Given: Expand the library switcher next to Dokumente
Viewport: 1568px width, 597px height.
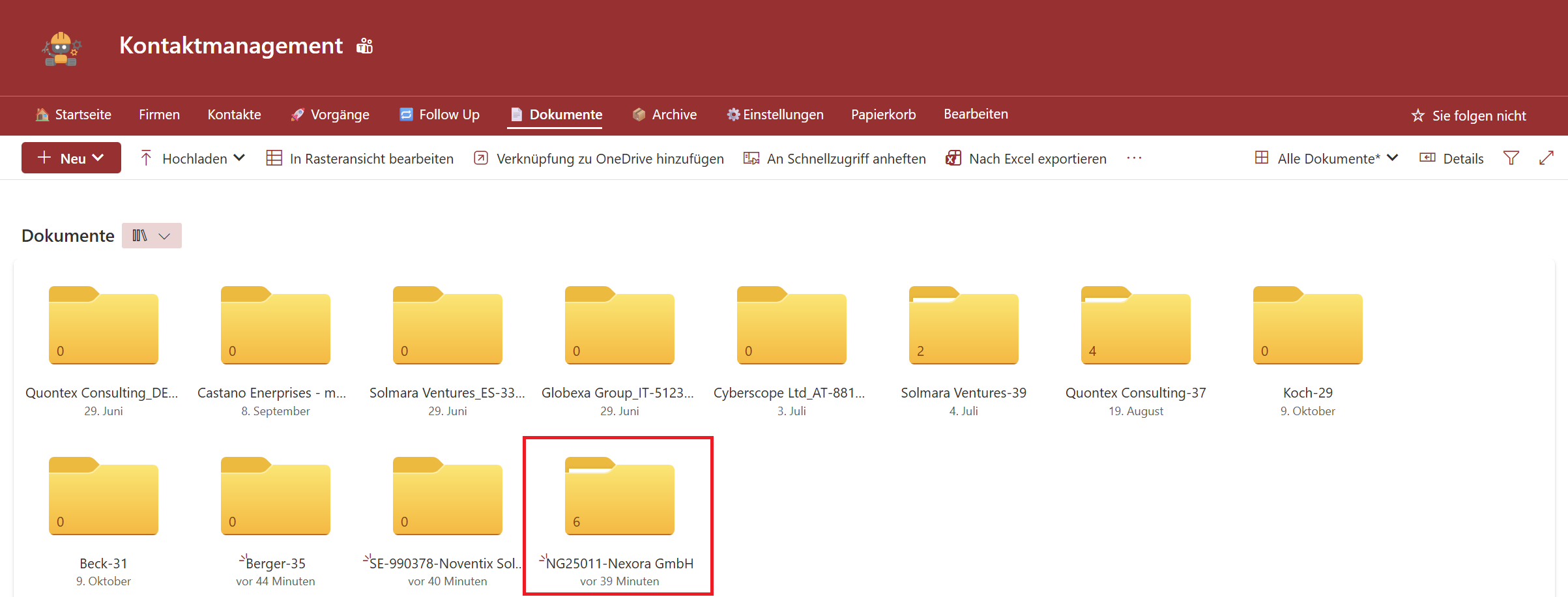Looking at the screenshot, I should point(151,236).
